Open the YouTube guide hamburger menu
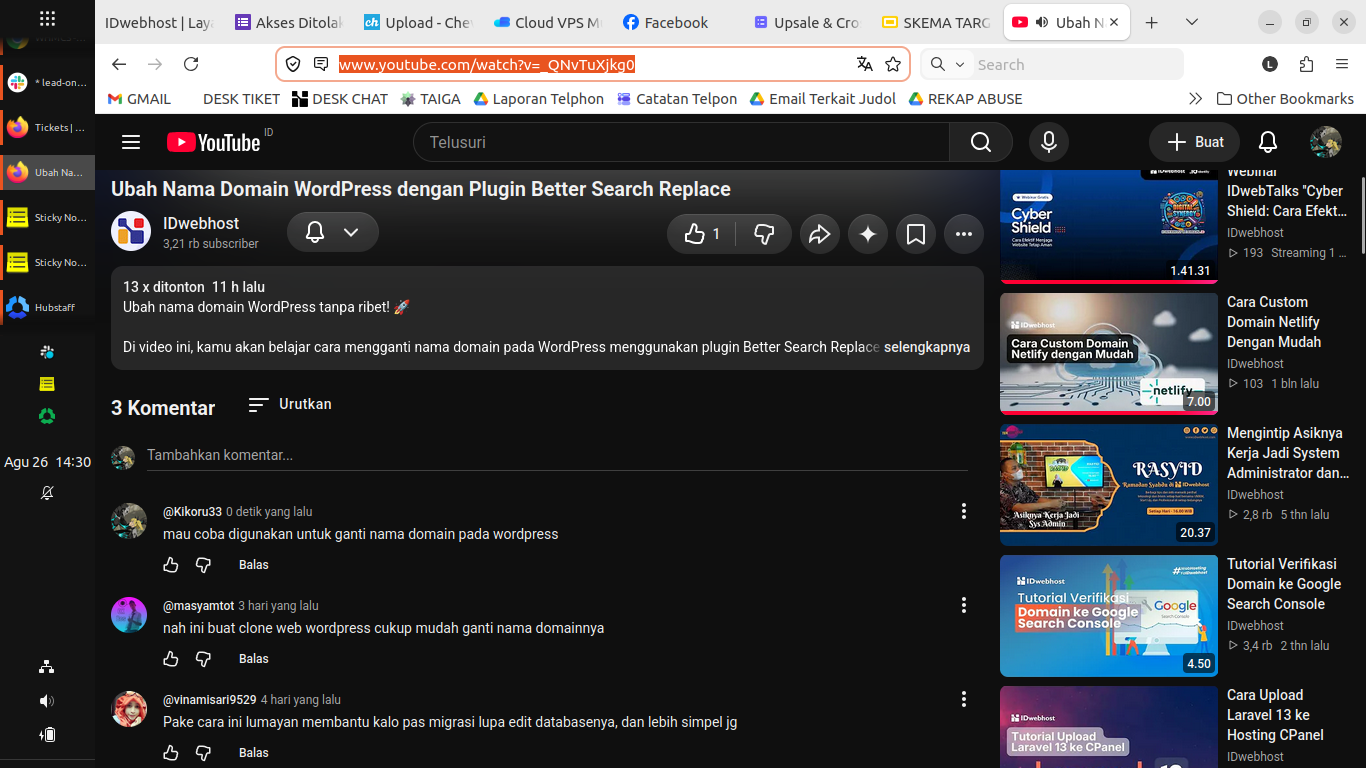This screenshot has width=1366, height=768. (x=131, y=142)
